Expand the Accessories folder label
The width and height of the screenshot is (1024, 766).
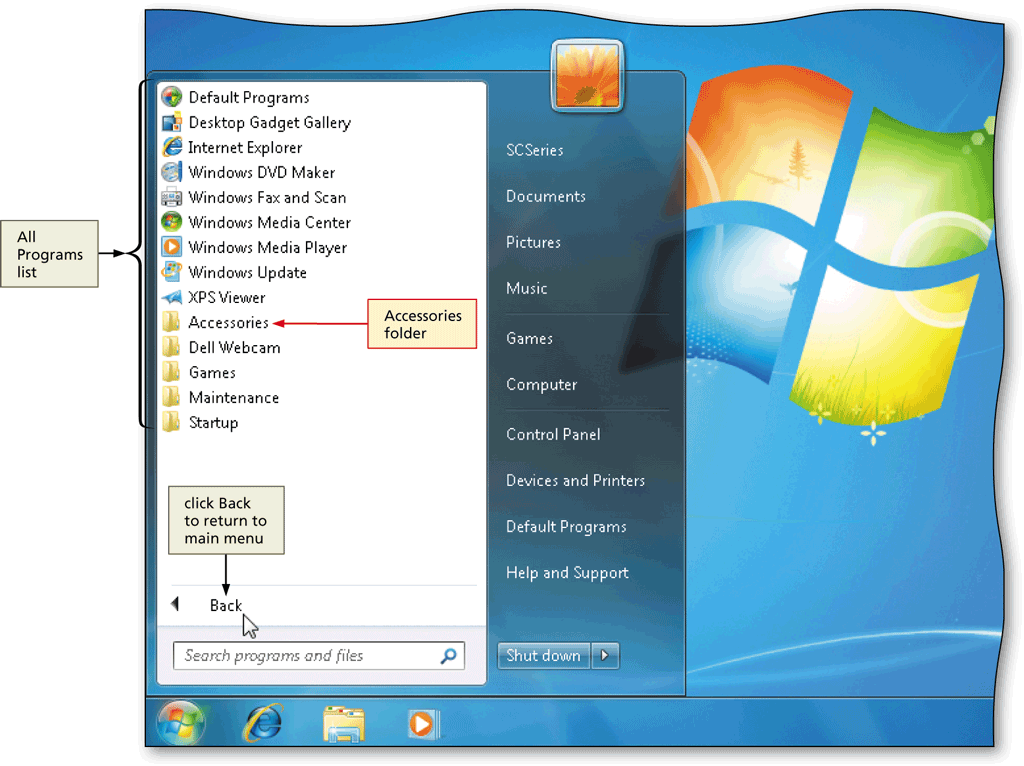(x=229, y=323)
